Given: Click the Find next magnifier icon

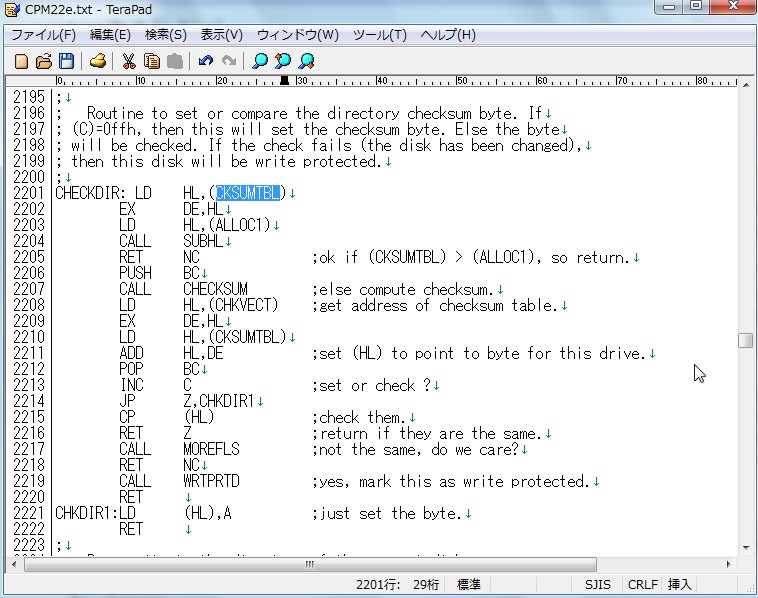Looking at the screenshot, I should 306,61.
